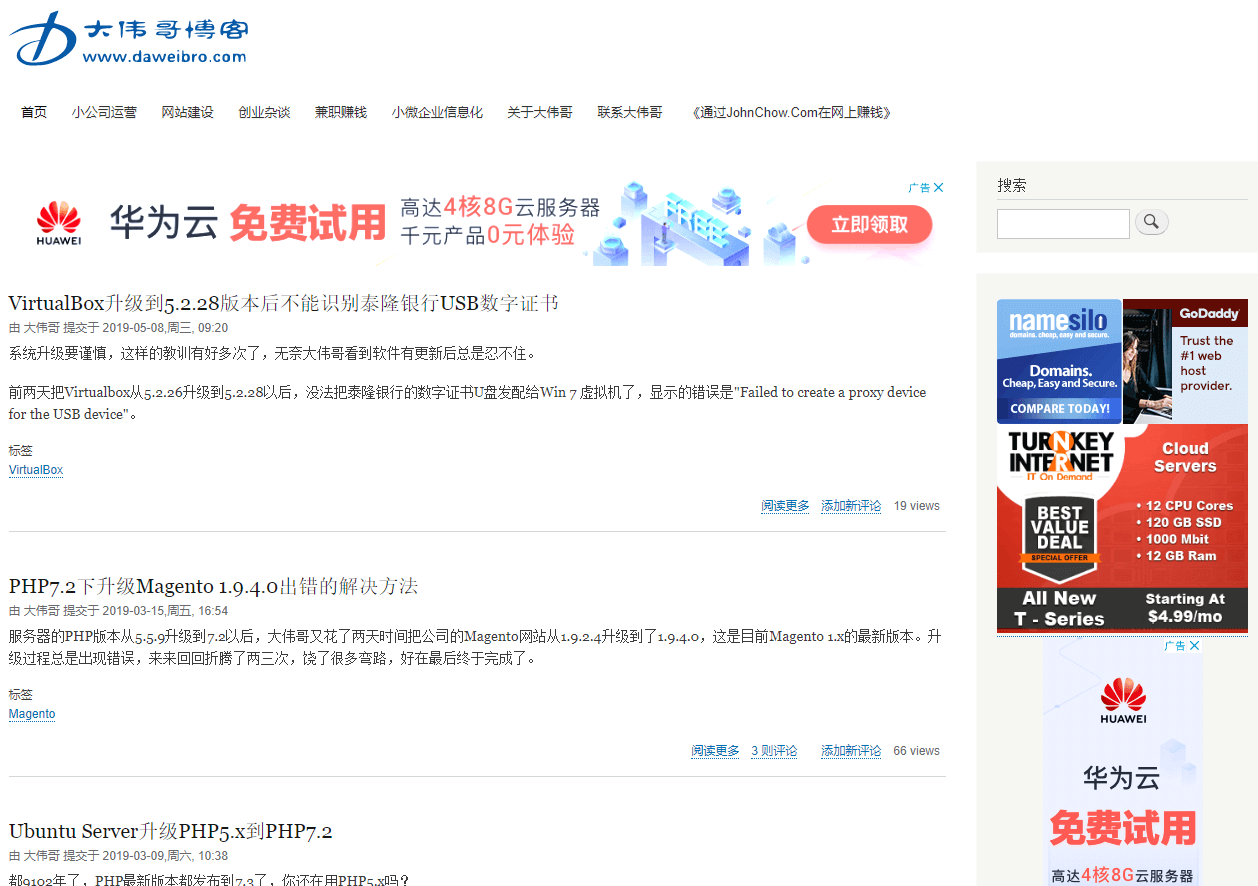
Task: Click the 大伟哥博客 site logo
Action: pos(128,40)
